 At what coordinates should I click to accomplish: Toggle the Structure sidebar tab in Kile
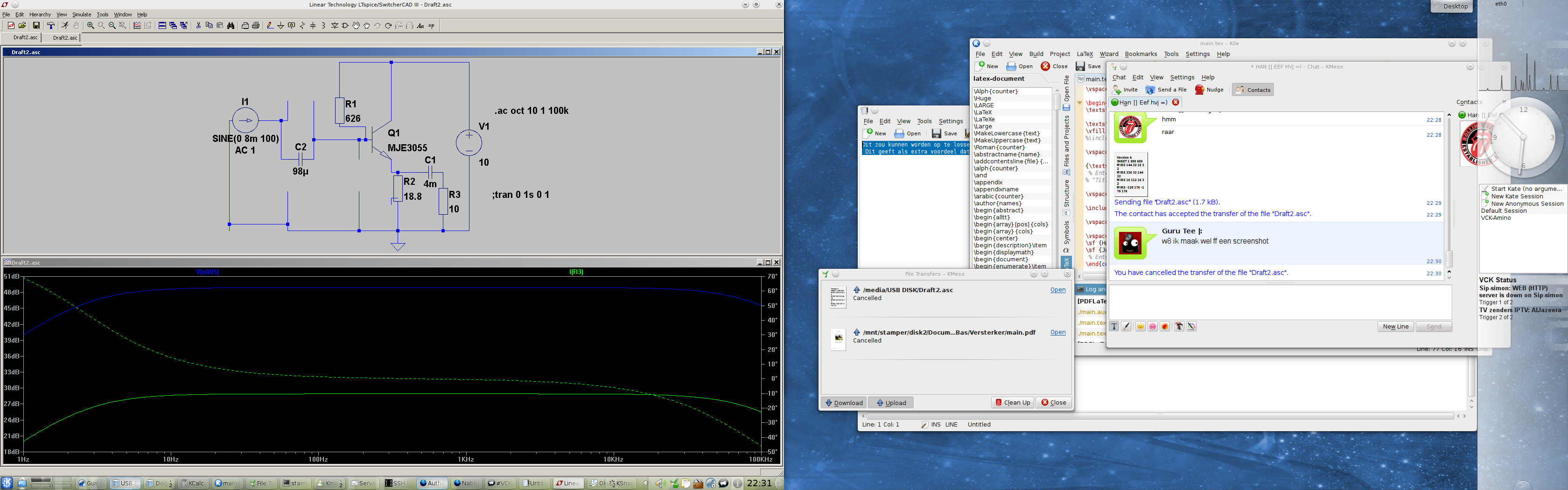[x=1066, y=194]
